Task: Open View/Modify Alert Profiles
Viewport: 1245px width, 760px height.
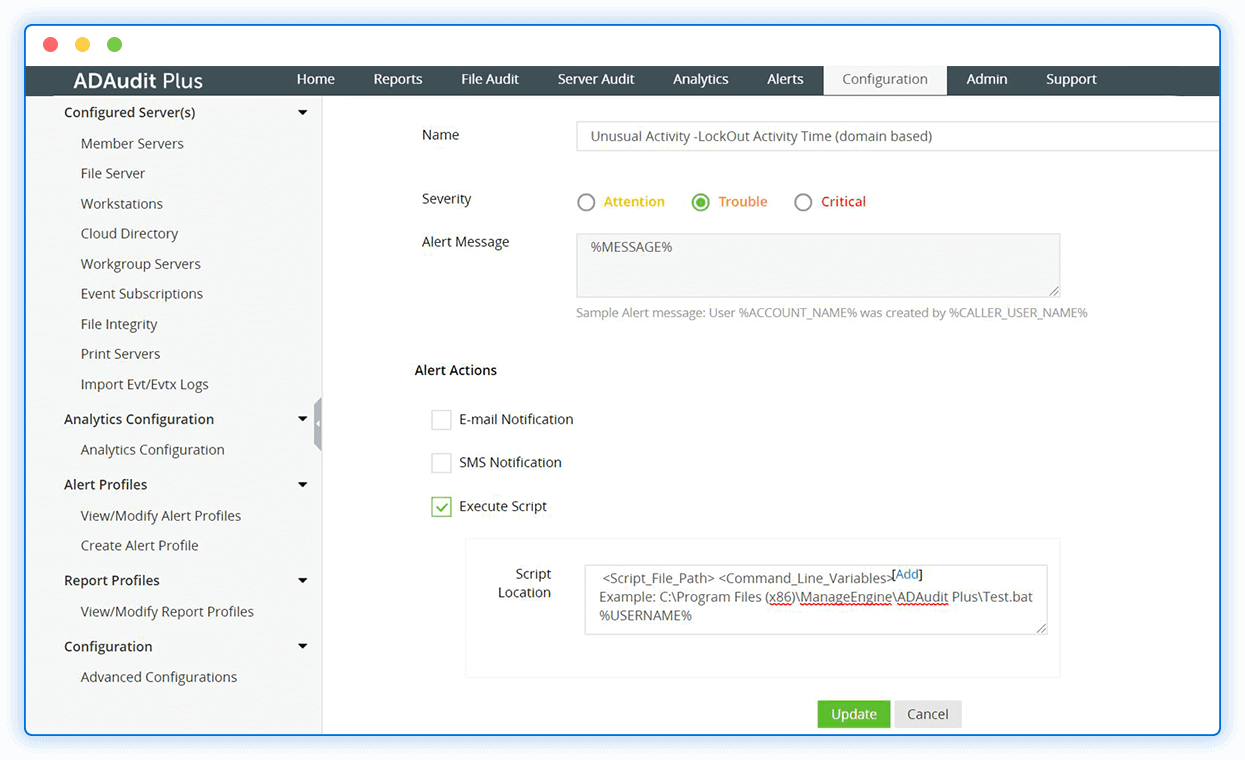Action: click(161, 516)
